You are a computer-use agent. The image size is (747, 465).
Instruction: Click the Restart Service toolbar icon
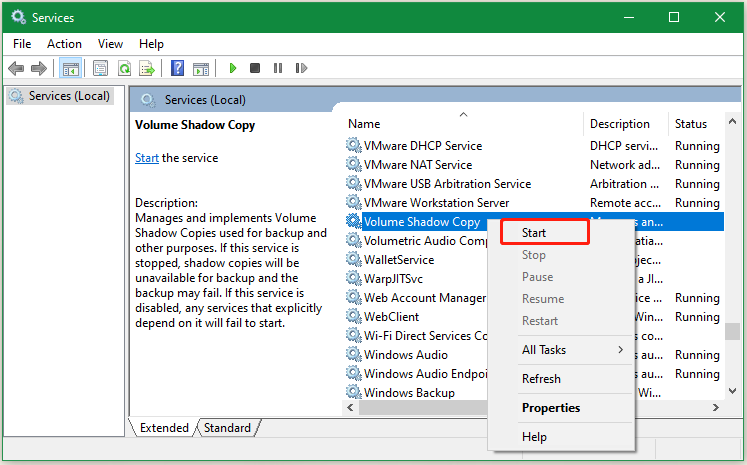[x=301, y=68]
